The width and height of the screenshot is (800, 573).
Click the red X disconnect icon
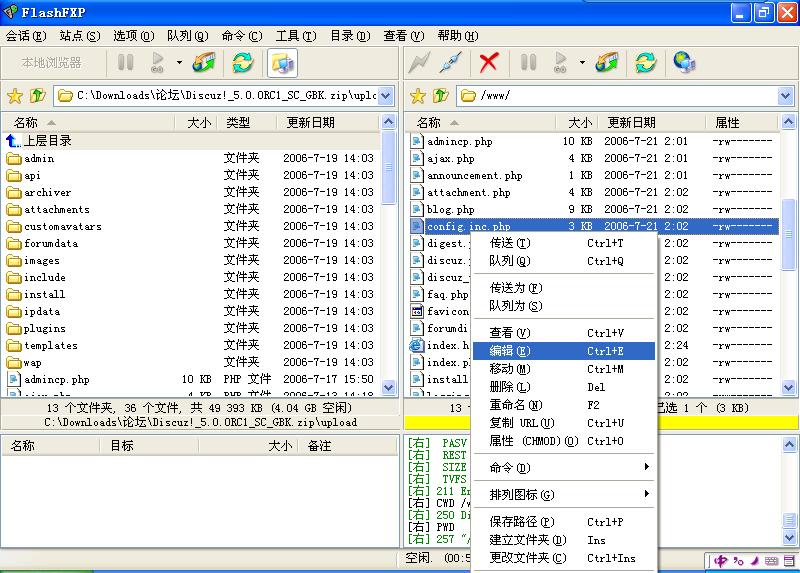click(489, 63)
